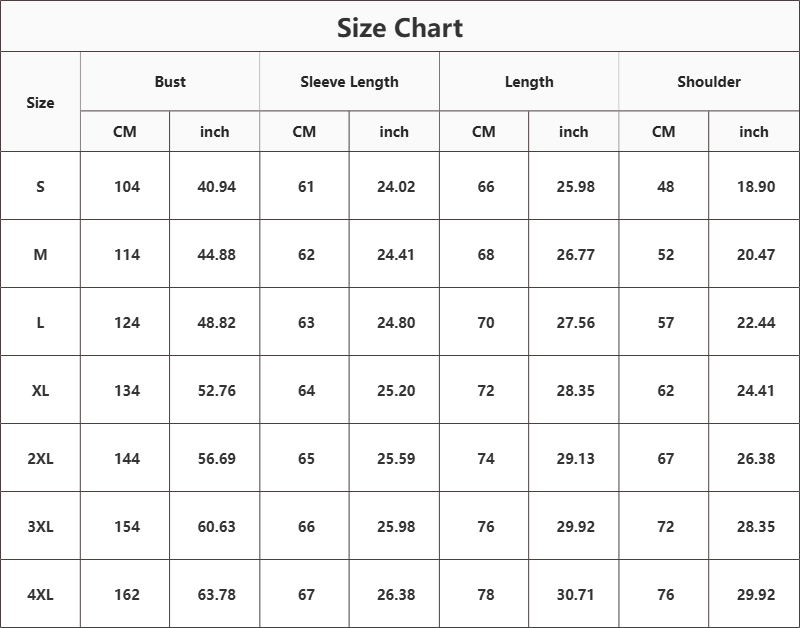Click the XL size row label
The width and height of the screenshot is (800, 628).
40,390
